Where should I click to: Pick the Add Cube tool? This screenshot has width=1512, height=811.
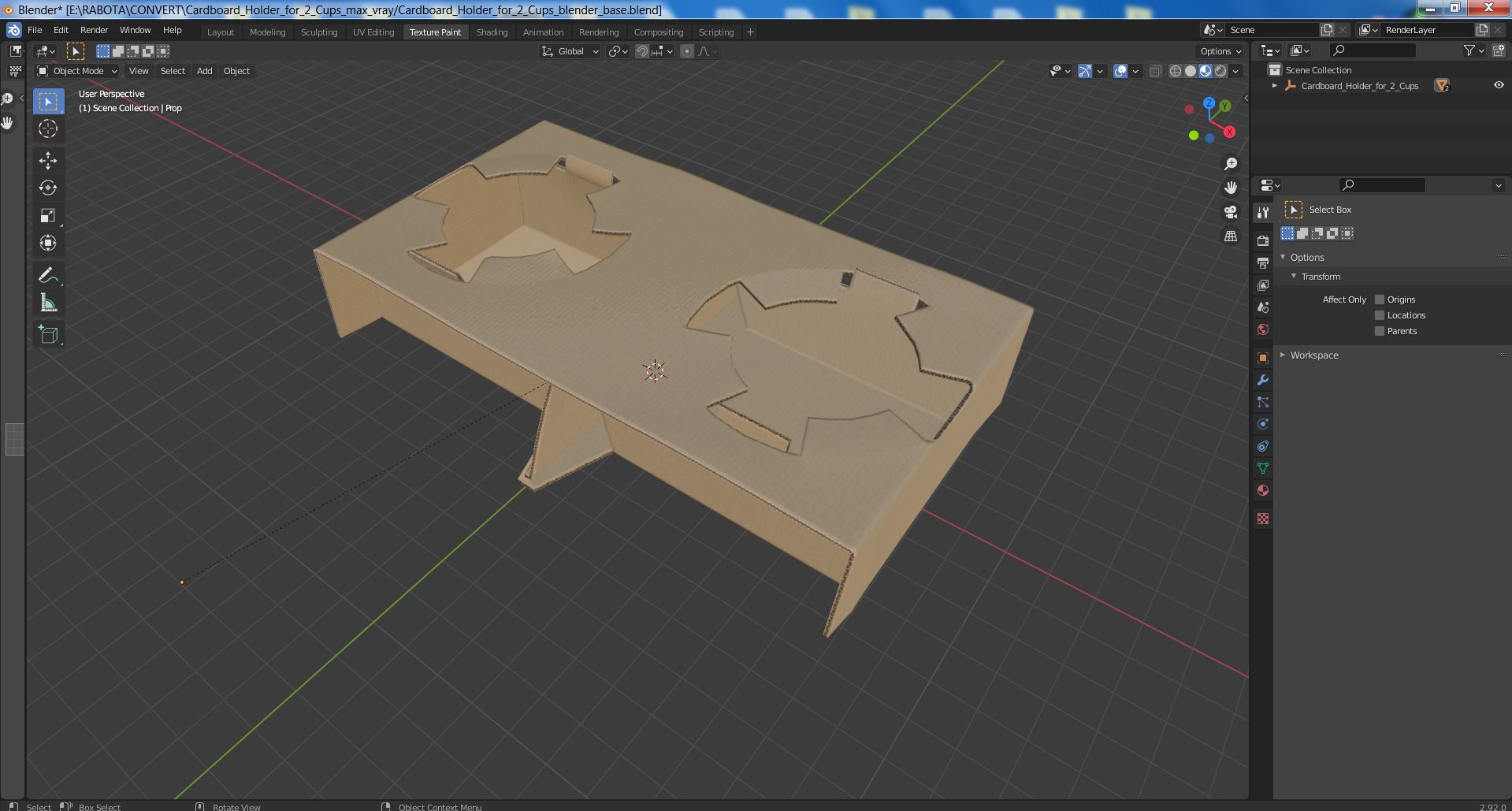pos(48,334)
